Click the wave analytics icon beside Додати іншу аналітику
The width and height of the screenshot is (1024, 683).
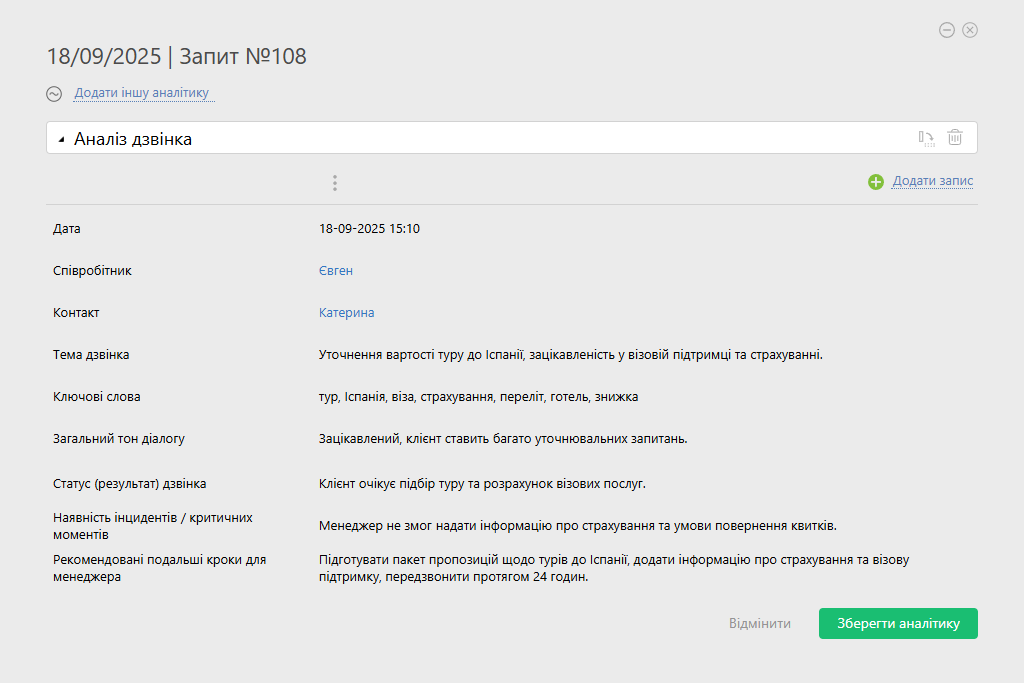pos(54,94)
